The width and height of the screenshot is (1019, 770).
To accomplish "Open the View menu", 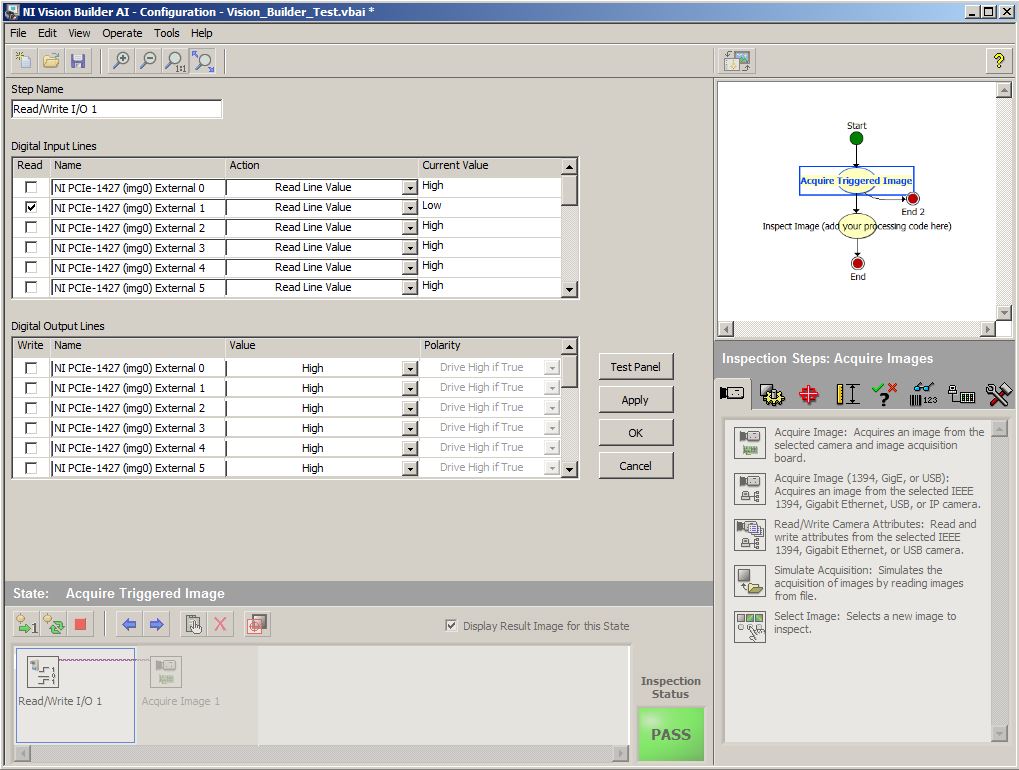I will tap(79, 33).
